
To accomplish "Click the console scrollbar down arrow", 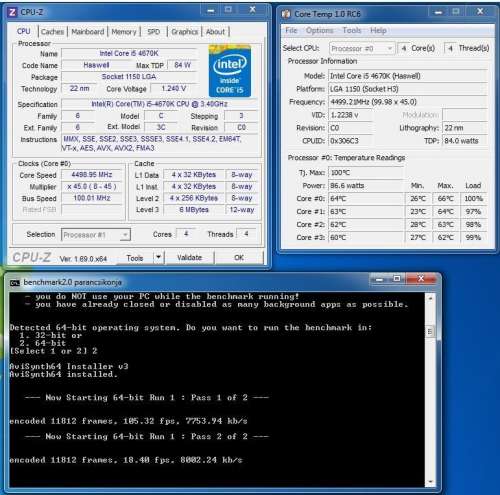I will click(x=430, y=482).
